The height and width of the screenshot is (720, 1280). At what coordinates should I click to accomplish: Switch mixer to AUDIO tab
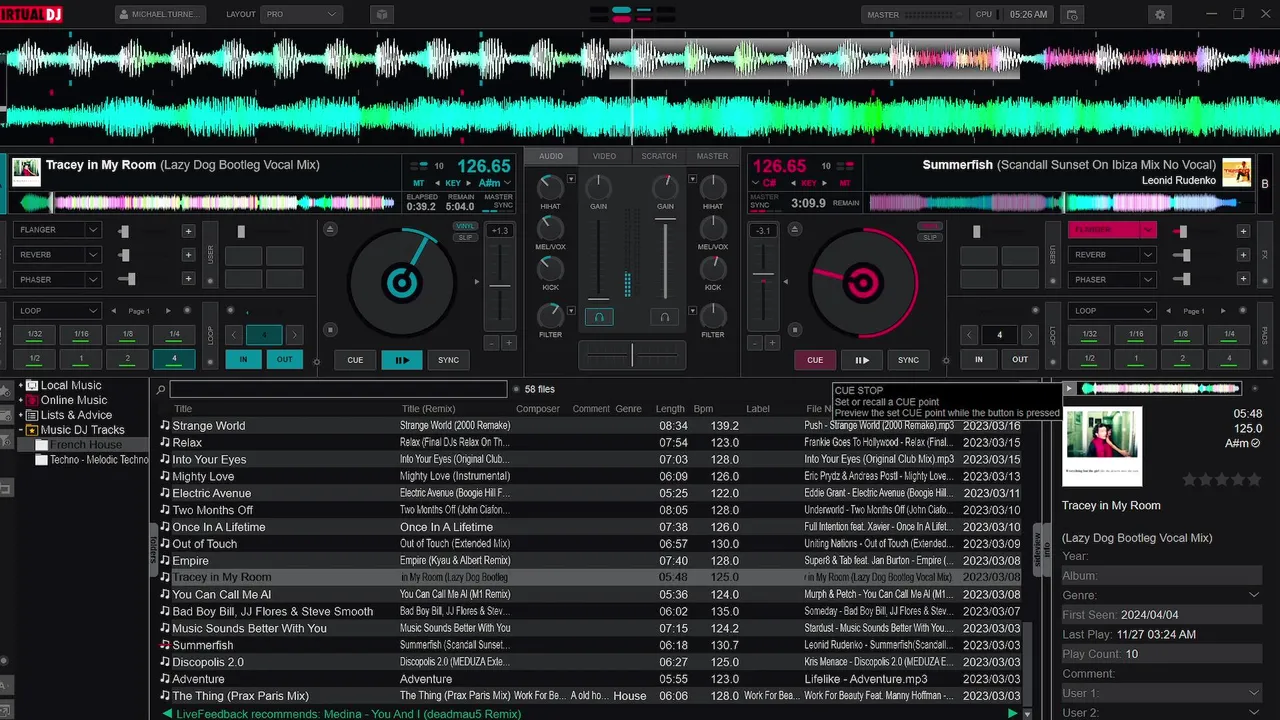(x=551, y=156)
